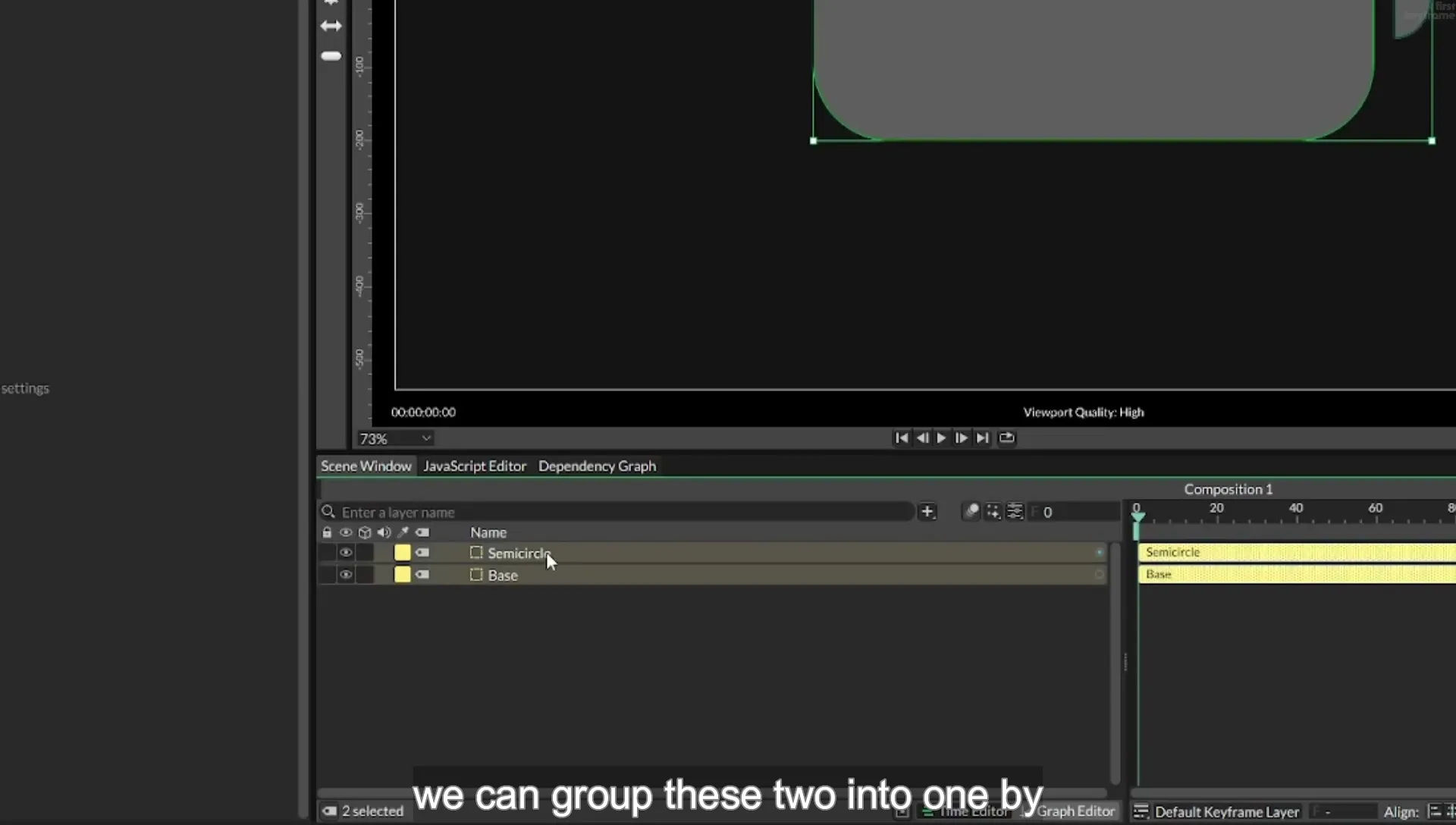
Task: Click the tag icon on Semicircle layer
Action: 422,553
